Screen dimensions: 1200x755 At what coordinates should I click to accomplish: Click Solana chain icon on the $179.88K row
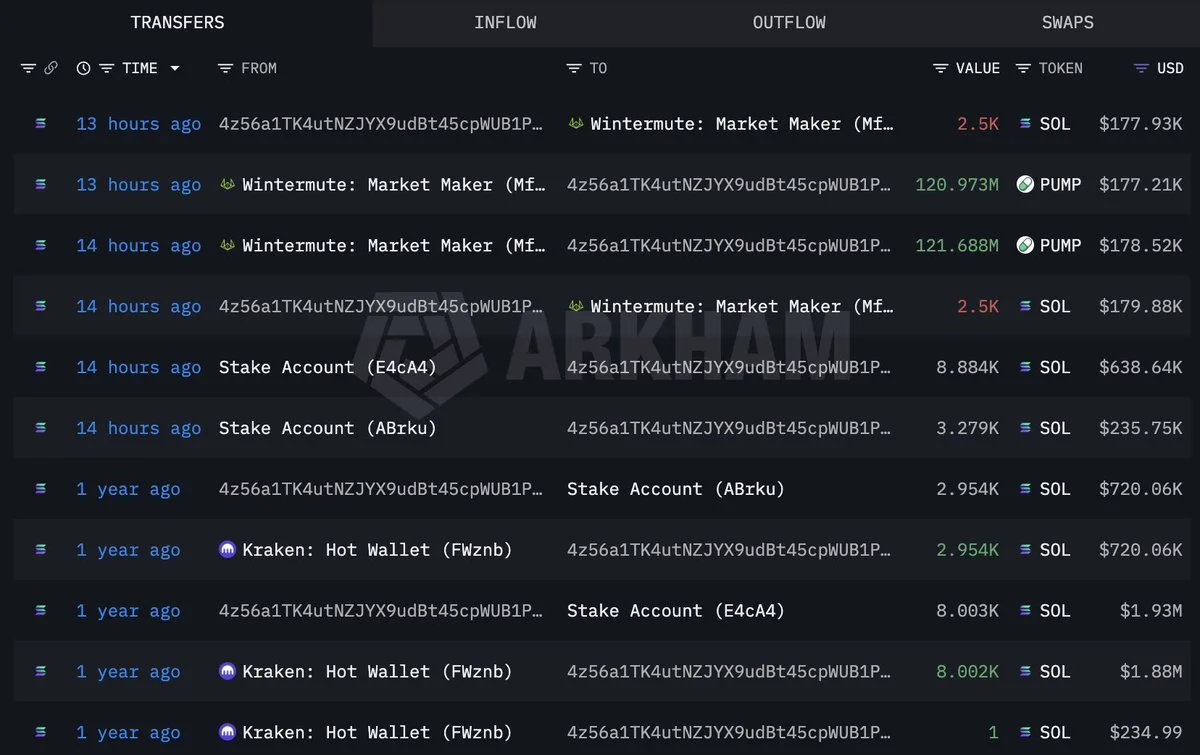pyautogui.click(x=40, y=307)
